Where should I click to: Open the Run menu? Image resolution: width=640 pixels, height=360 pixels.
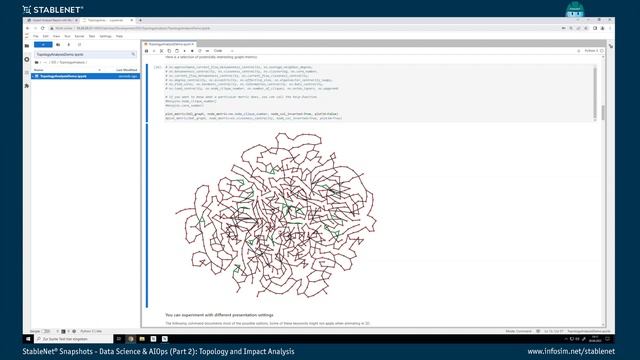67,36
